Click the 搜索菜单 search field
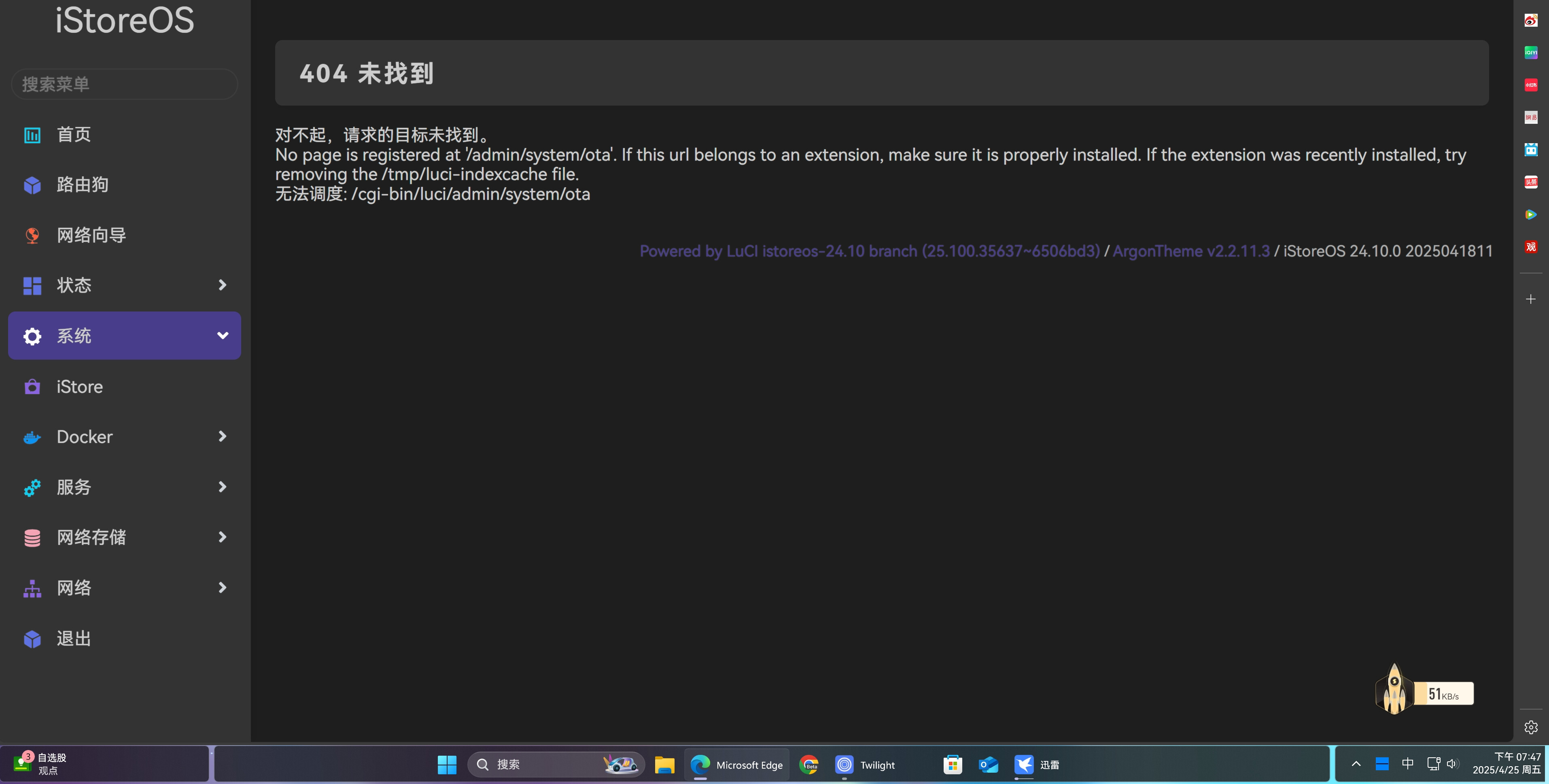 [x=125, y=84]
